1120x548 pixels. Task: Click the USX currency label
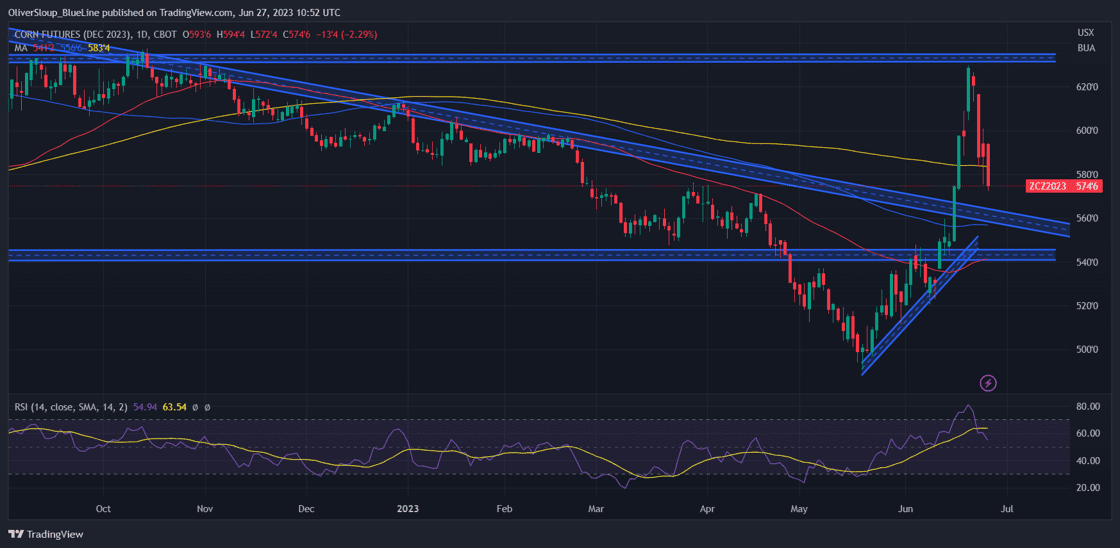pyautogui.click(x=1086, y=33)
